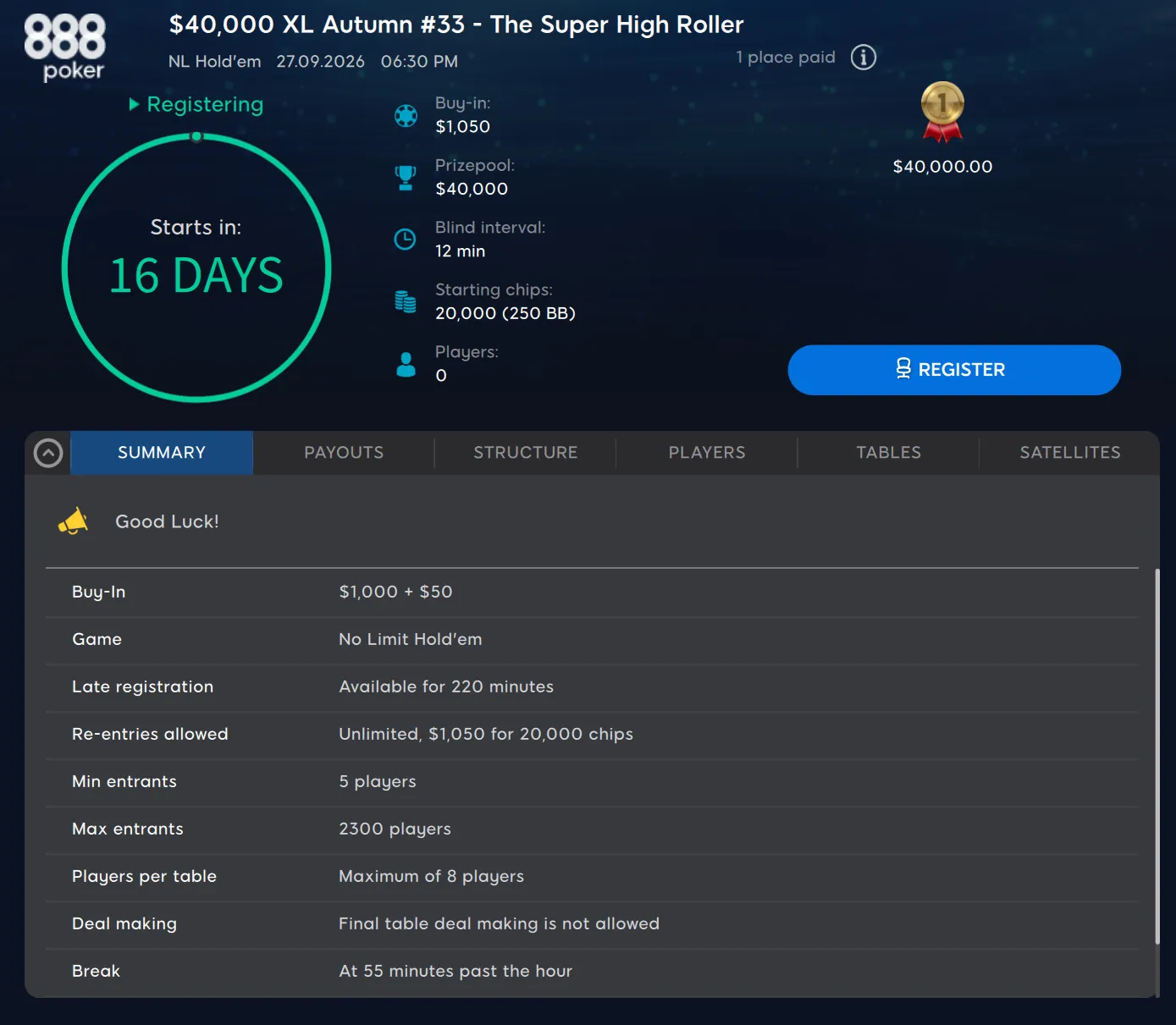
Task: Open the places paid info icon
Action: [x=863, y=58]
